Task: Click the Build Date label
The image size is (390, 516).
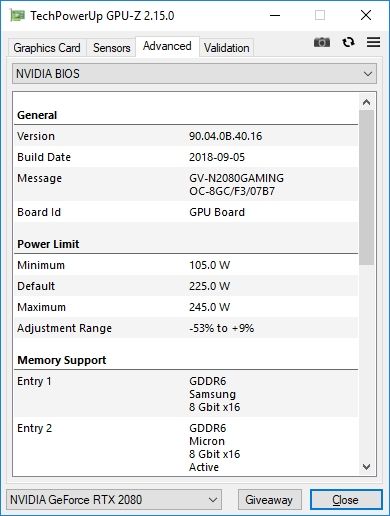Action: pos(44,157)
